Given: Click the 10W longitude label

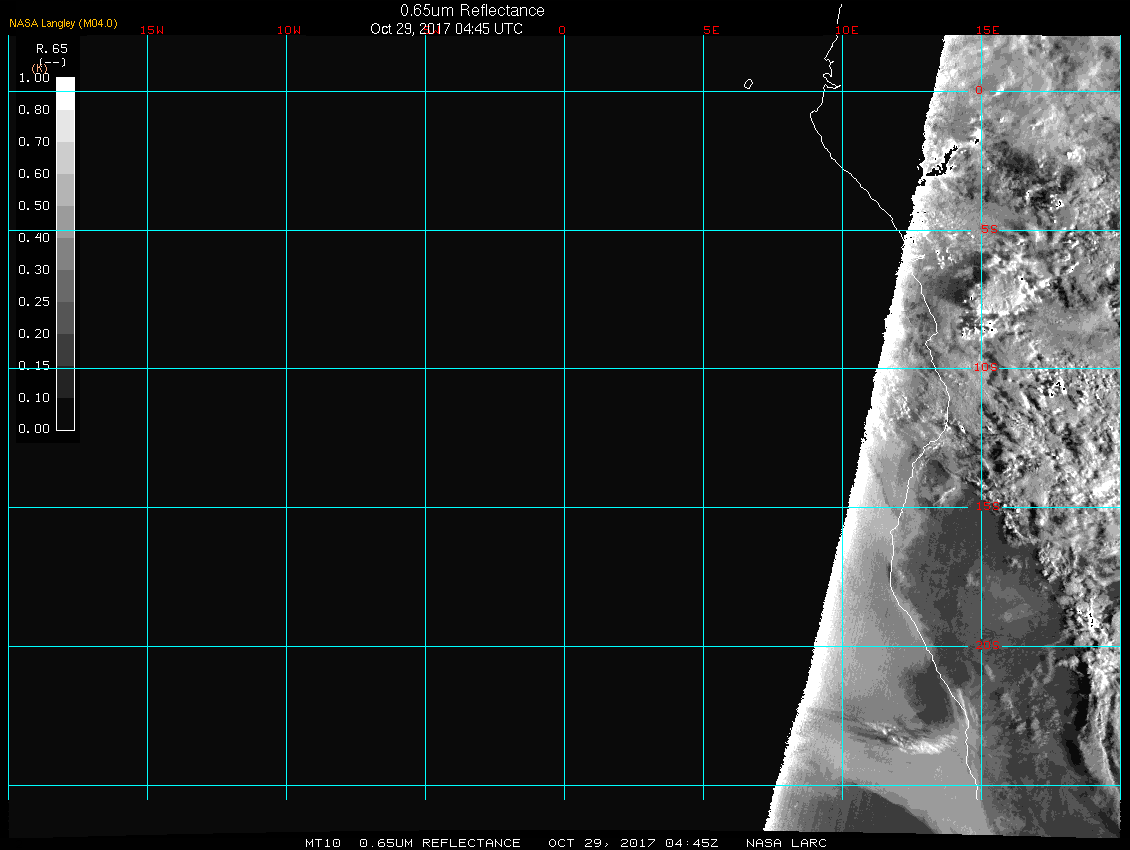Looking at the screenshot, I should [x=289, y=30].
